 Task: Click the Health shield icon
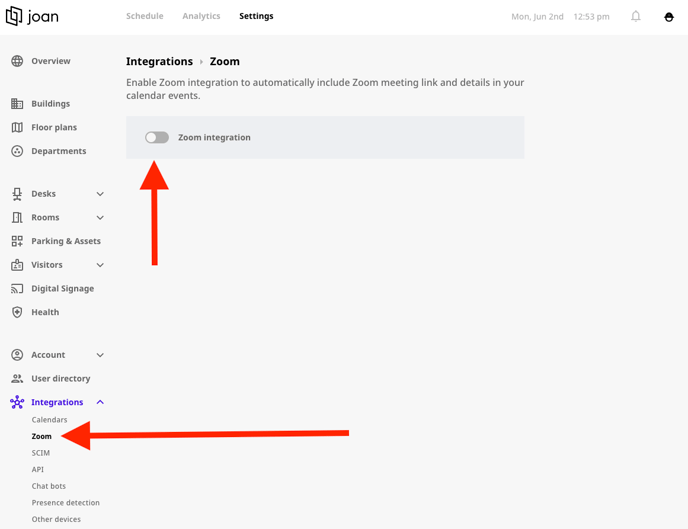click(17, 312)
